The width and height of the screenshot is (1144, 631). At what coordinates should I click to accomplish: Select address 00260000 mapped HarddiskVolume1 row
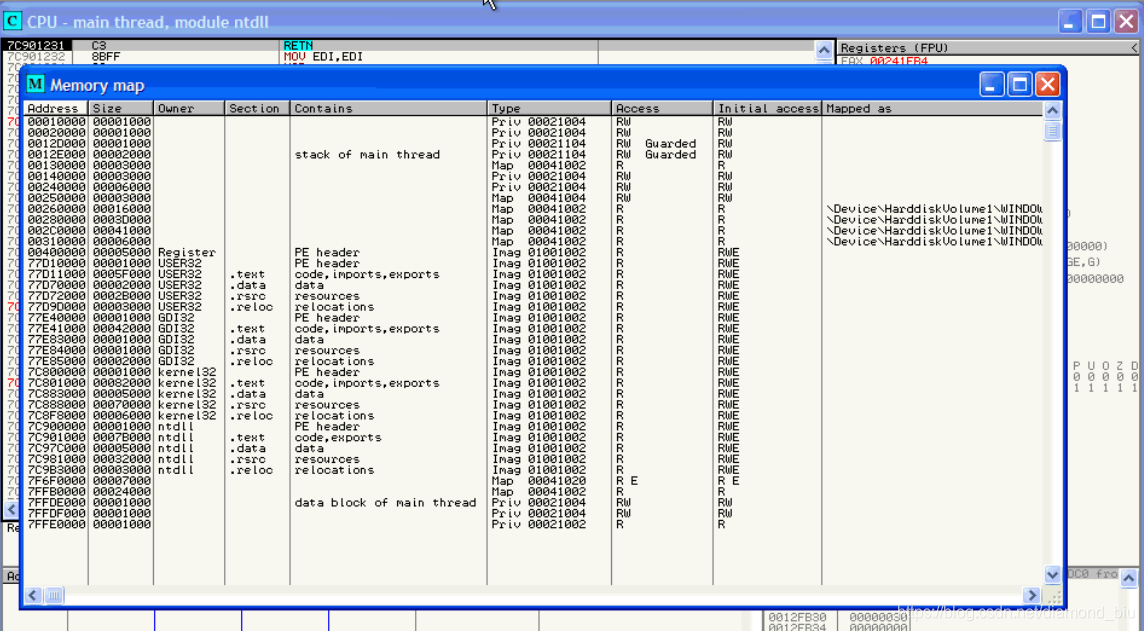534,209
